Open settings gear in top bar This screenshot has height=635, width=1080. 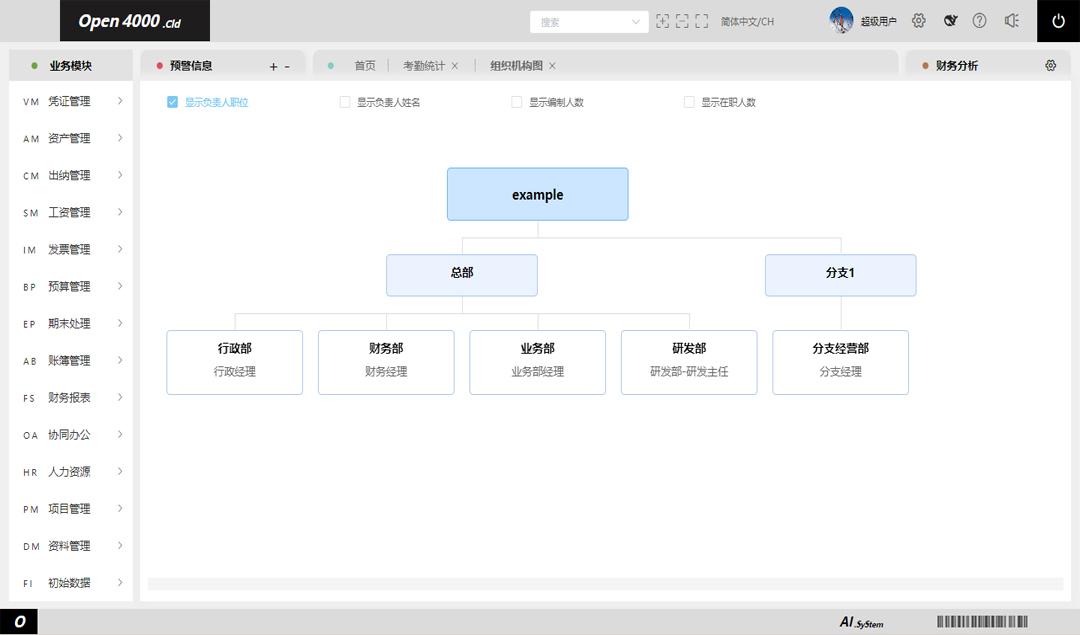[919, 21]
